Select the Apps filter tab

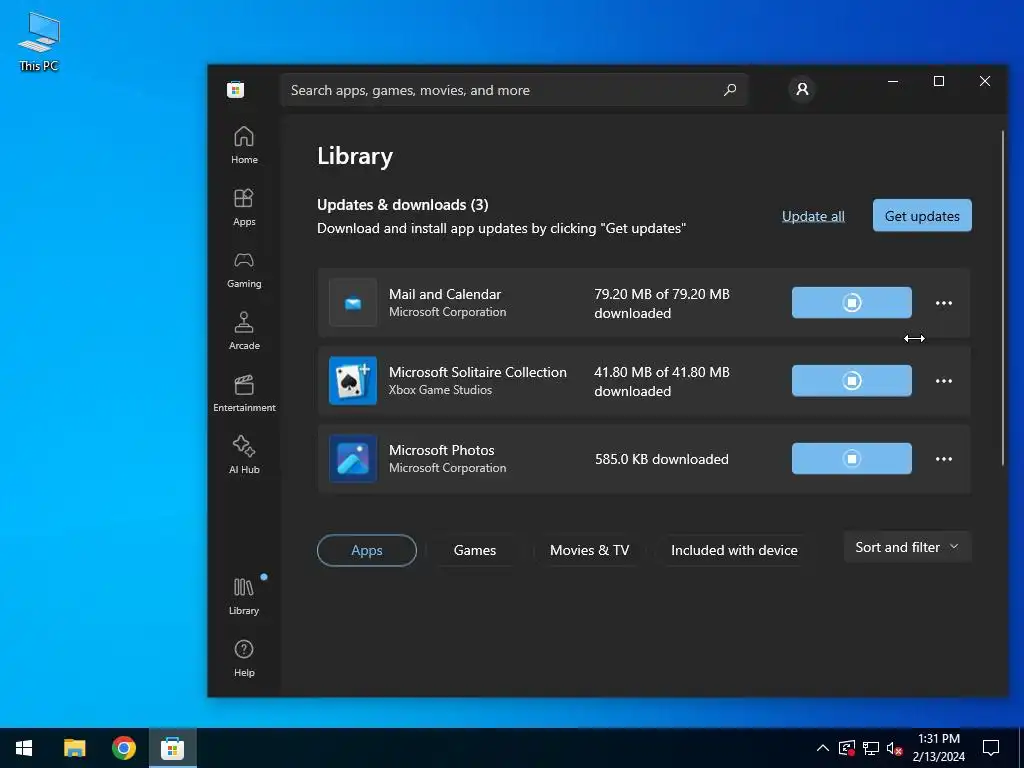366,551
